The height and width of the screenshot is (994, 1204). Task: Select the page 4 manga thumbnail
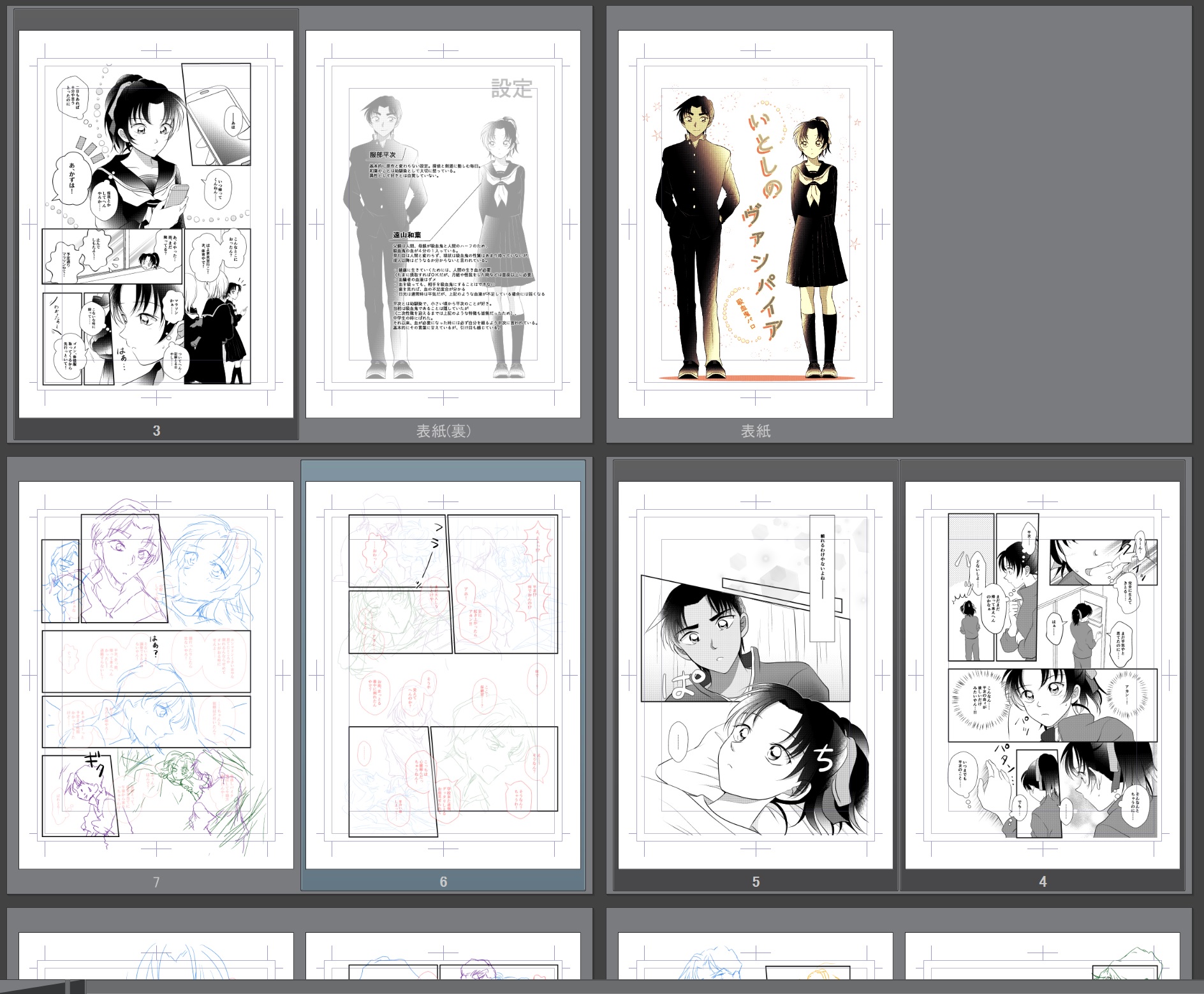click(x=1043, y=674)
